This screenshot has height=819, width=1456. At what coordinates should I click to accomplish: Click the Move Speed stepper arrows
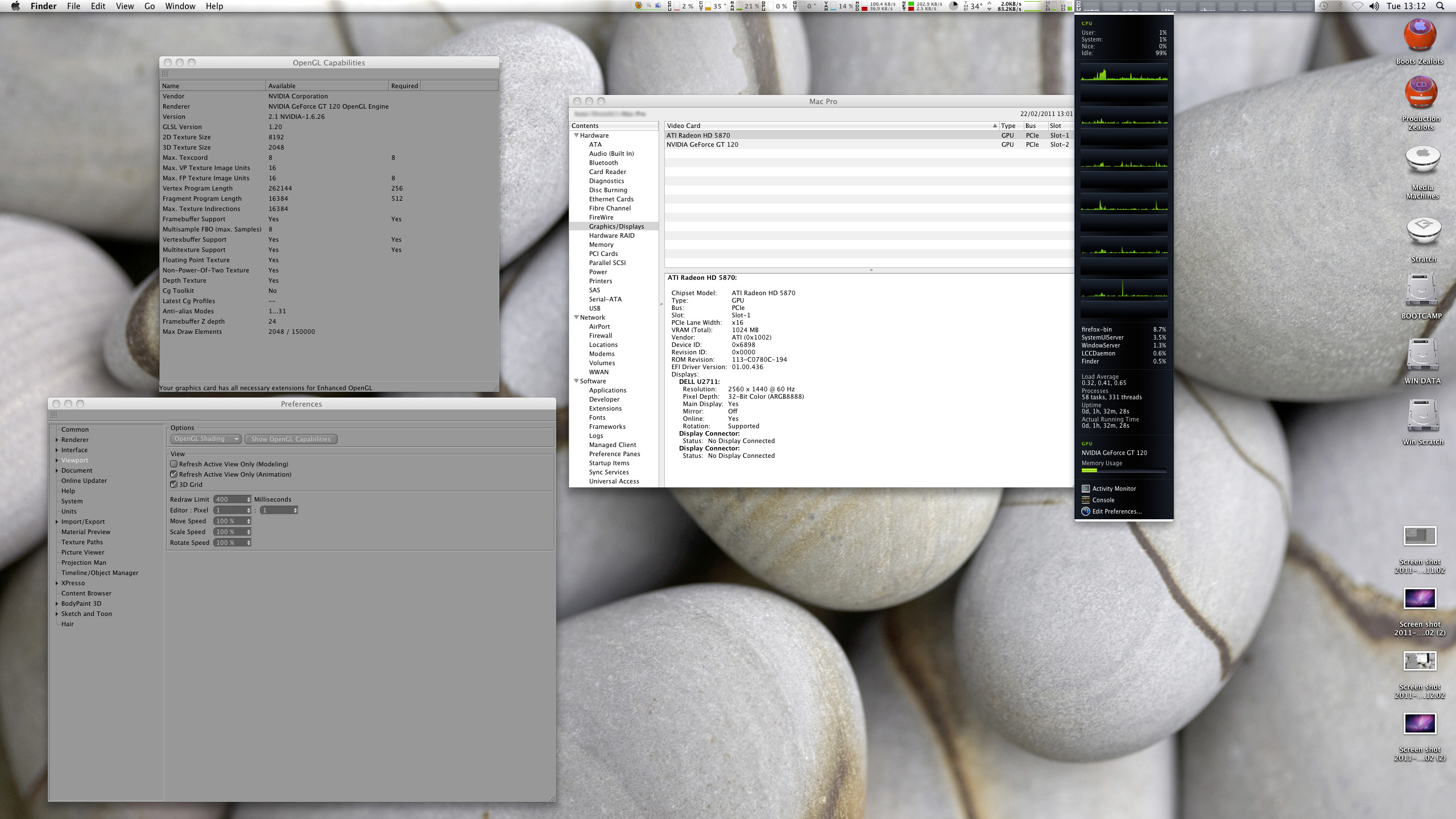coord(249,521)
